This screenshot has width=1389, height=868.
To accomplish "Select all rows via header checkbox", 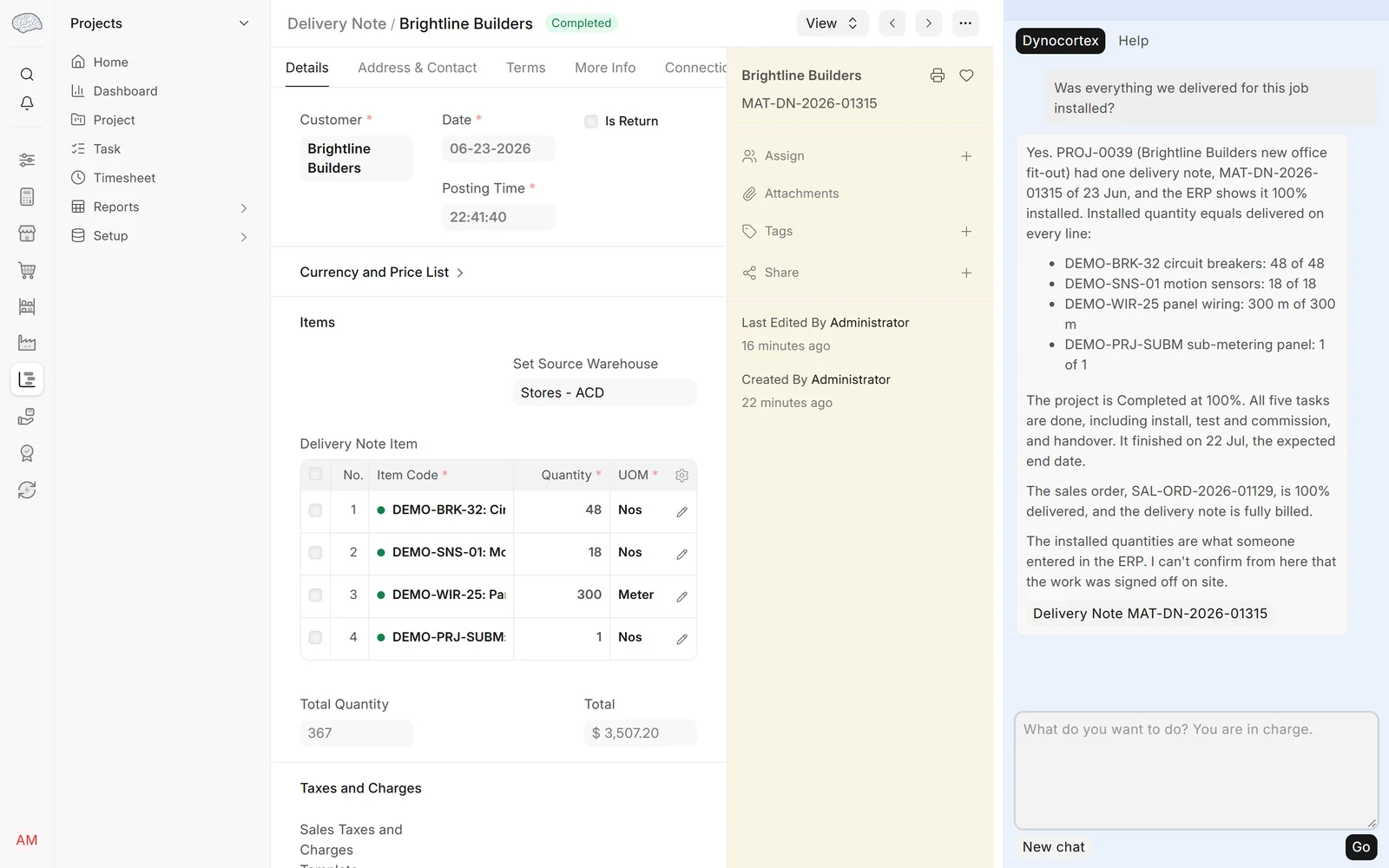I will (x=315, y=474).
